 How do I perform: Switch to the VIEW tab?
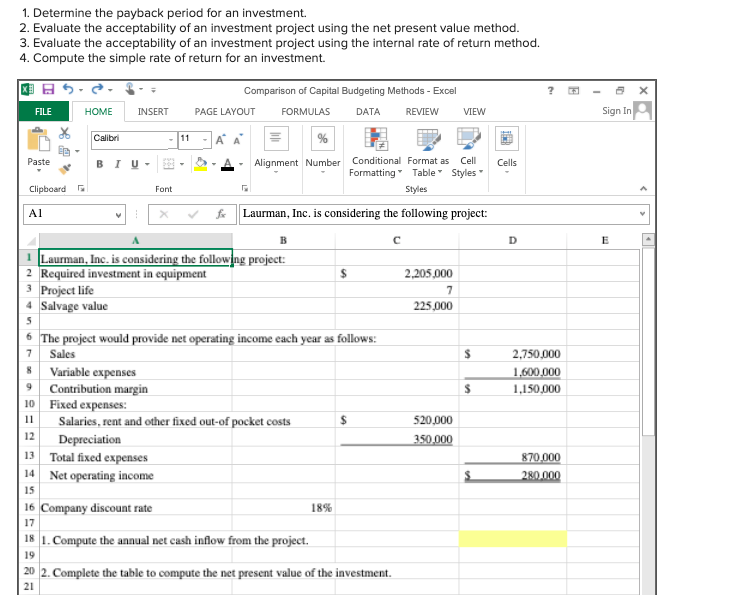pyautogui.click(x=474, y=112)
